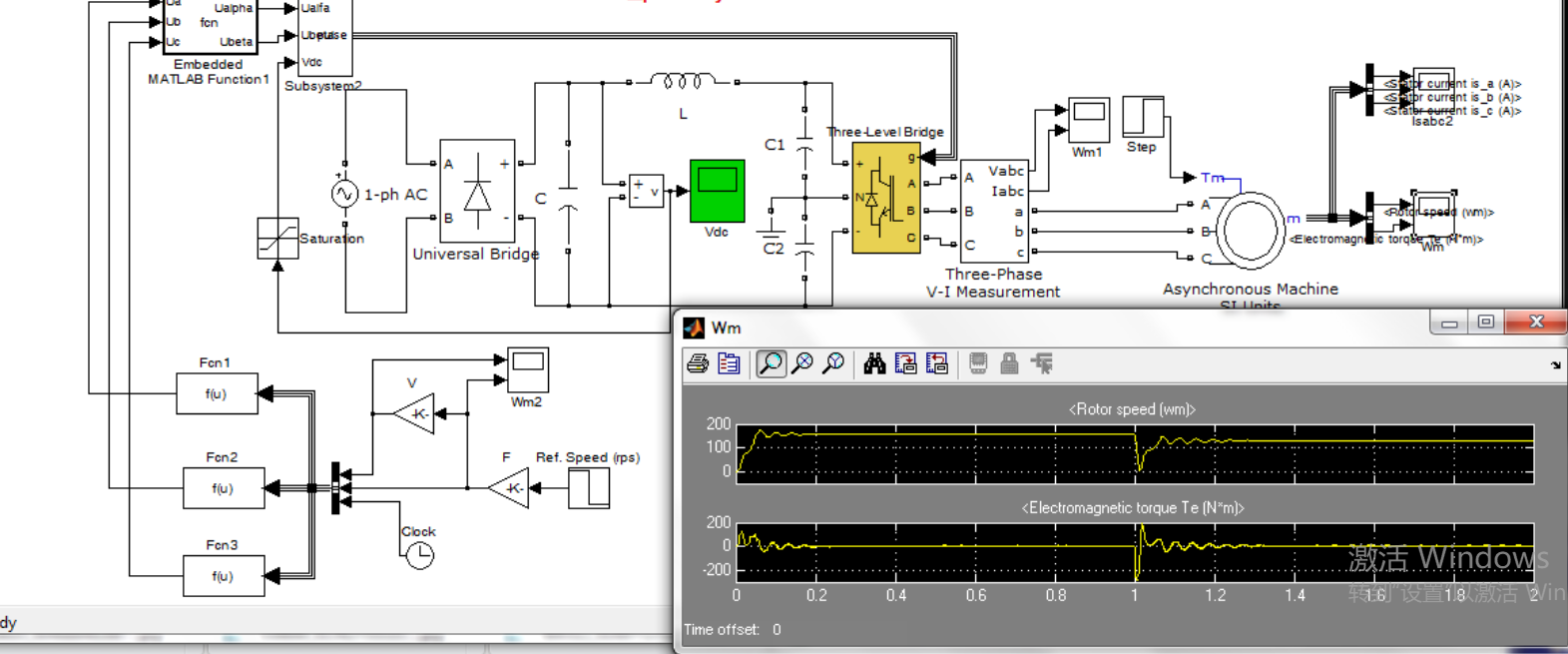
Task: Click the blue Tm input port label
Action: click(1213, 178)
